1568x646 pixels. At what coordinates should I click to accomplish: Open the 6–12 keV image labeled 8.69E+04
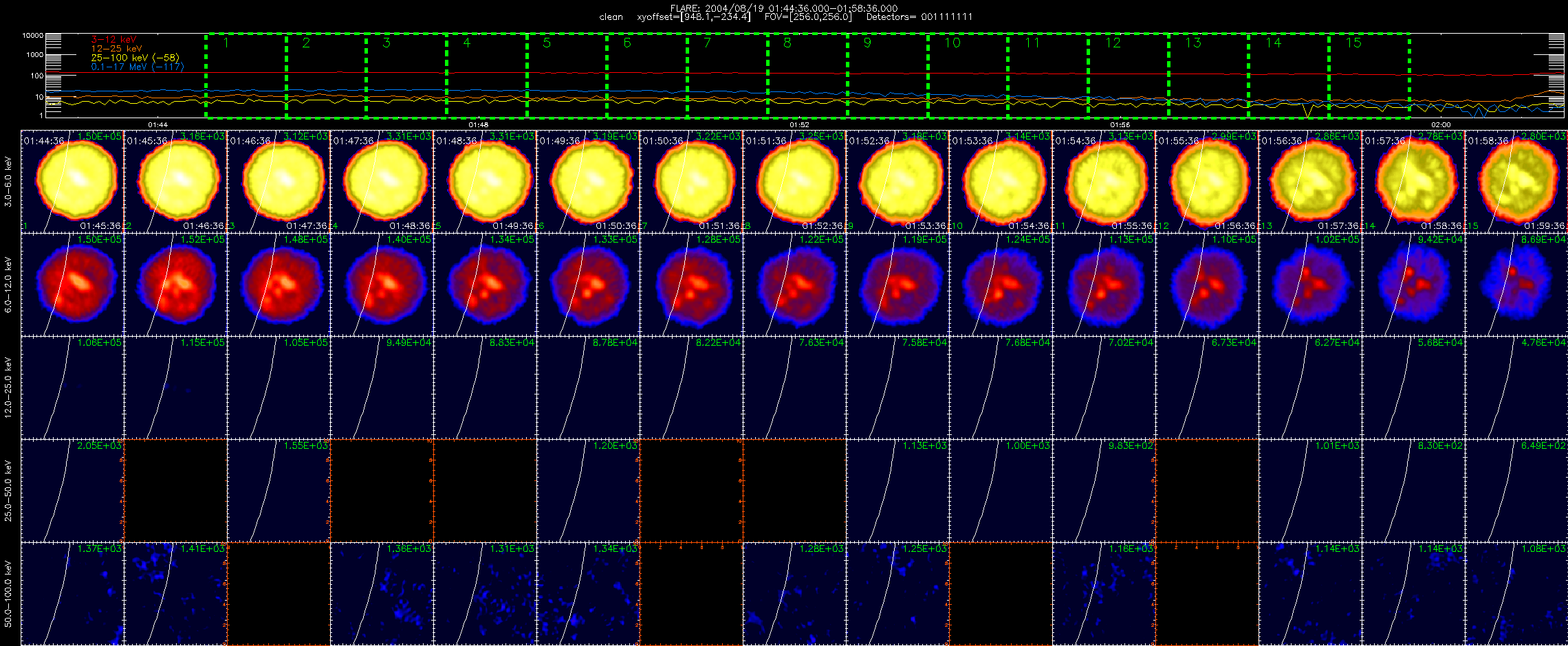1516,285
